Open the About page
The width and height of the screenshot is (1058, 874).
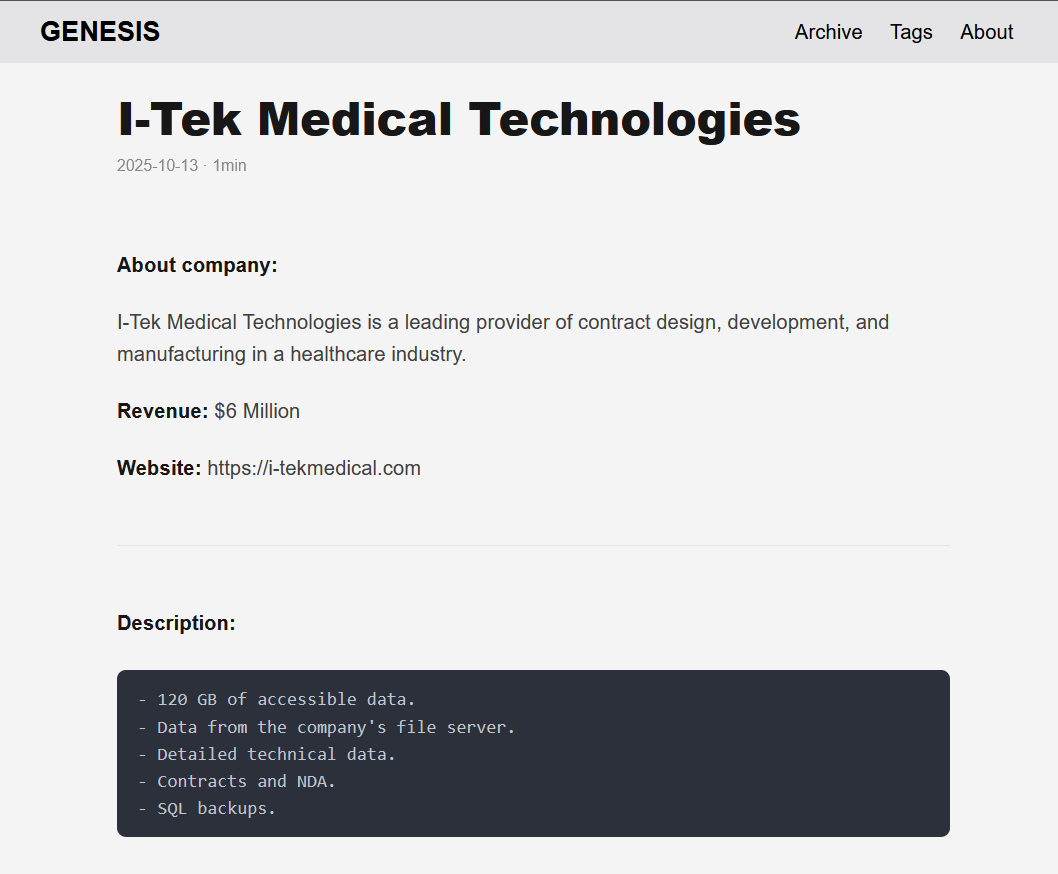tap(986, 32)
